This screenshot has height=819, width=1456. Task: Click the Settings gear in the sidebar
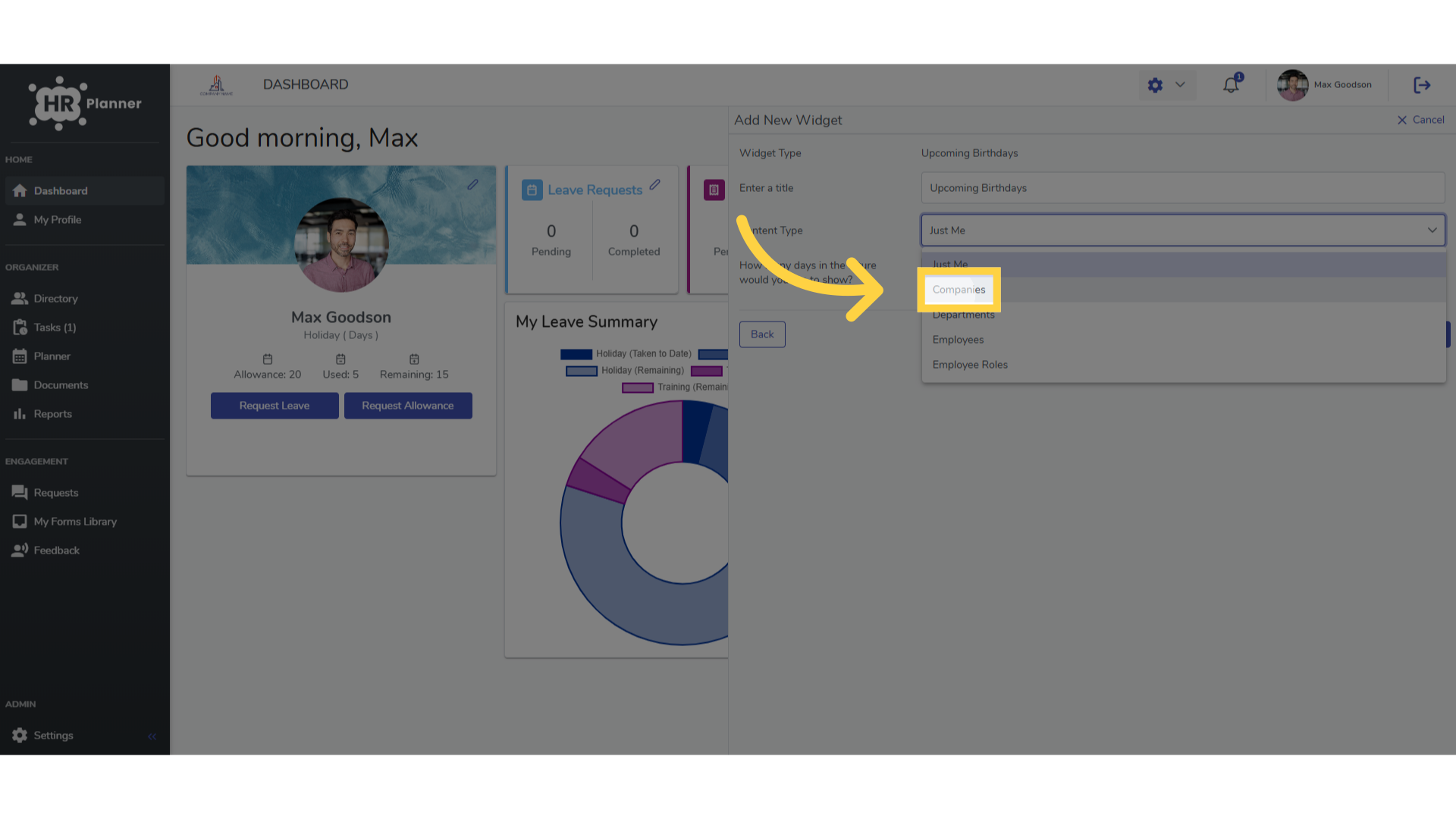pyautogui.click(x=20, y=736)
